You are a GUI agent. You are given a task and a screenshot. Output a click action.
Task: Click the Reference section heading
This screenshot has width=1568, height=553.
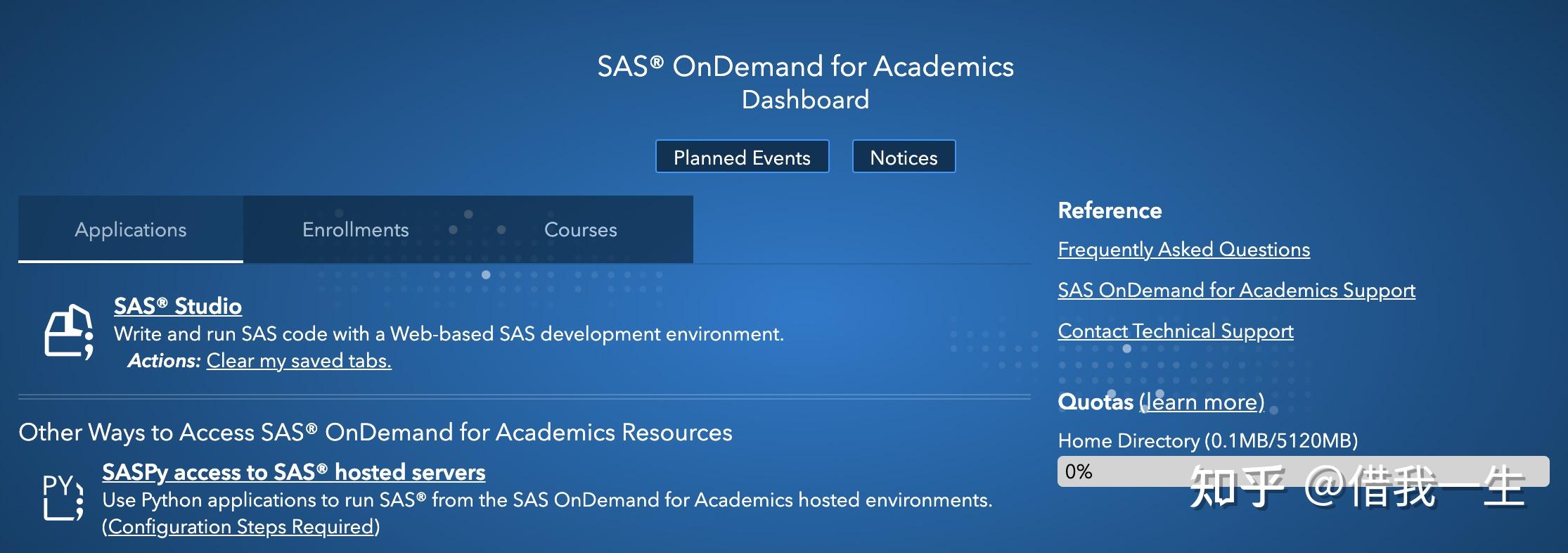[1110, 210]
